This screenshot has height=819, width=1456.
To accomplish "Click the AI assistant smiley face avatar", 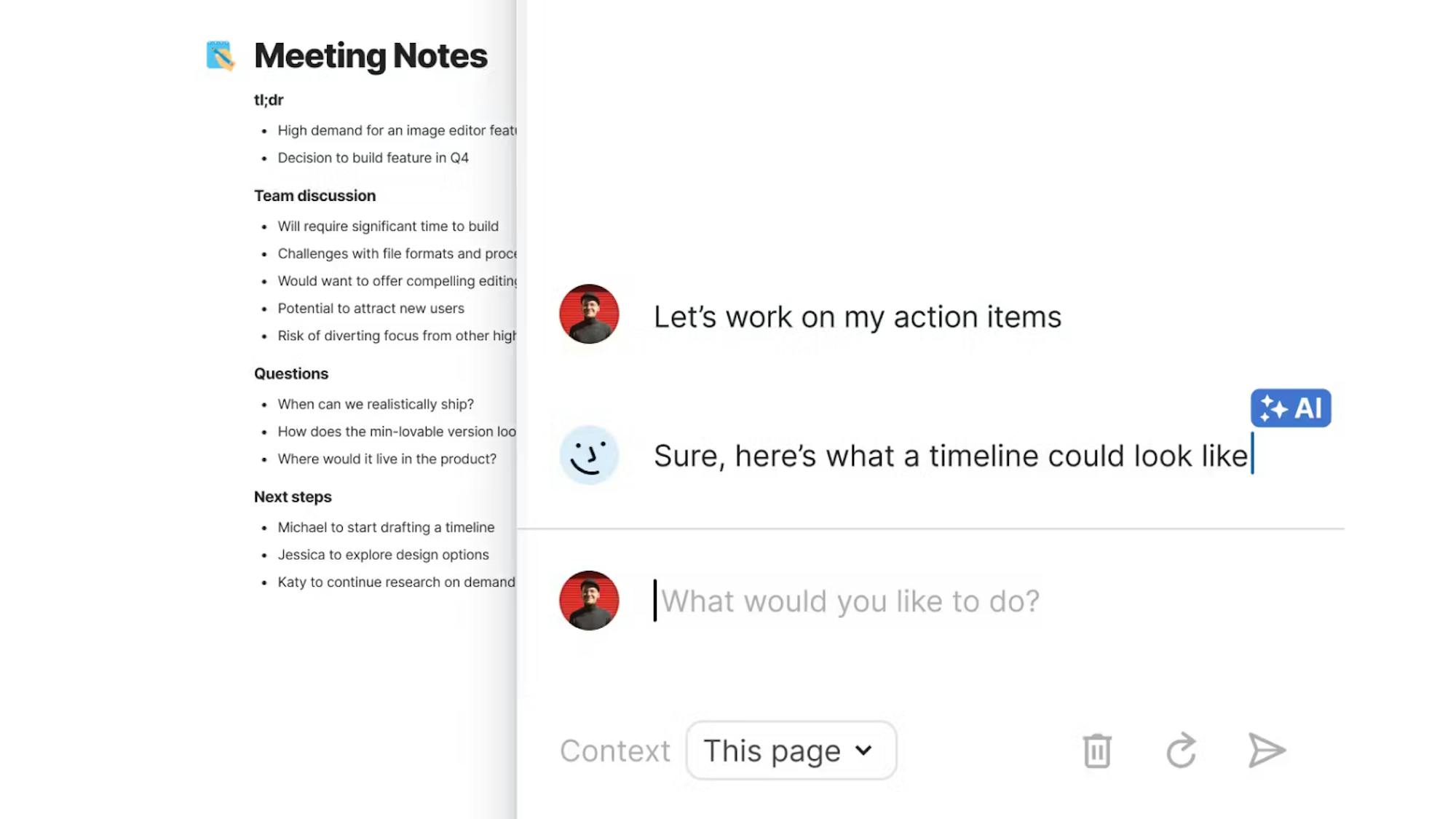I will (589, 455).
